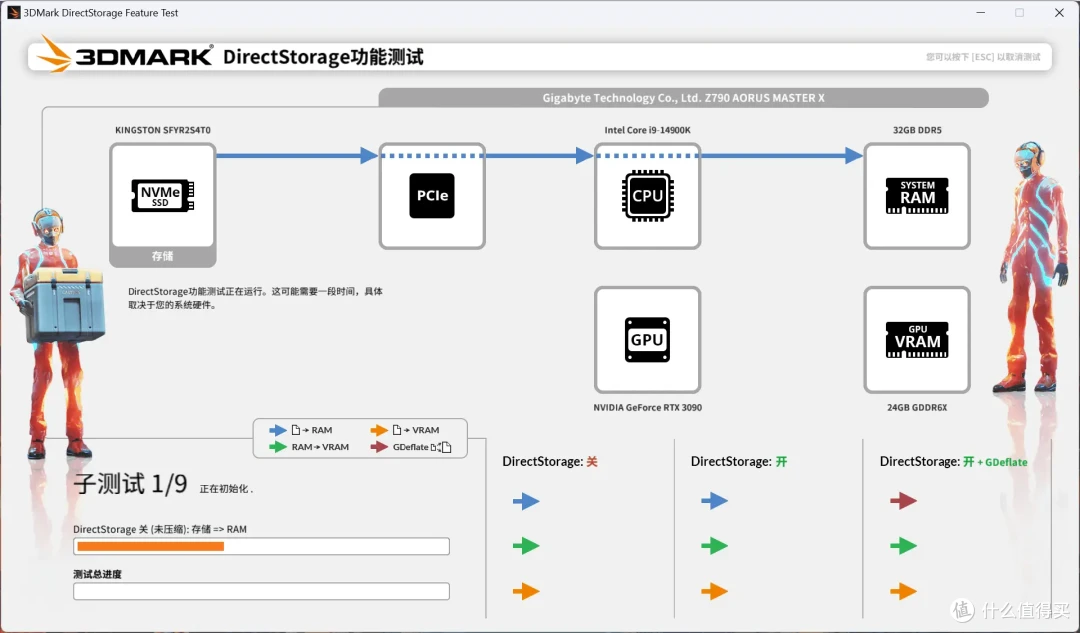The image size is (1080, 633).
Task: Click orange arrow under DirectStorage GDeflate column
Action: pos(903,591)
